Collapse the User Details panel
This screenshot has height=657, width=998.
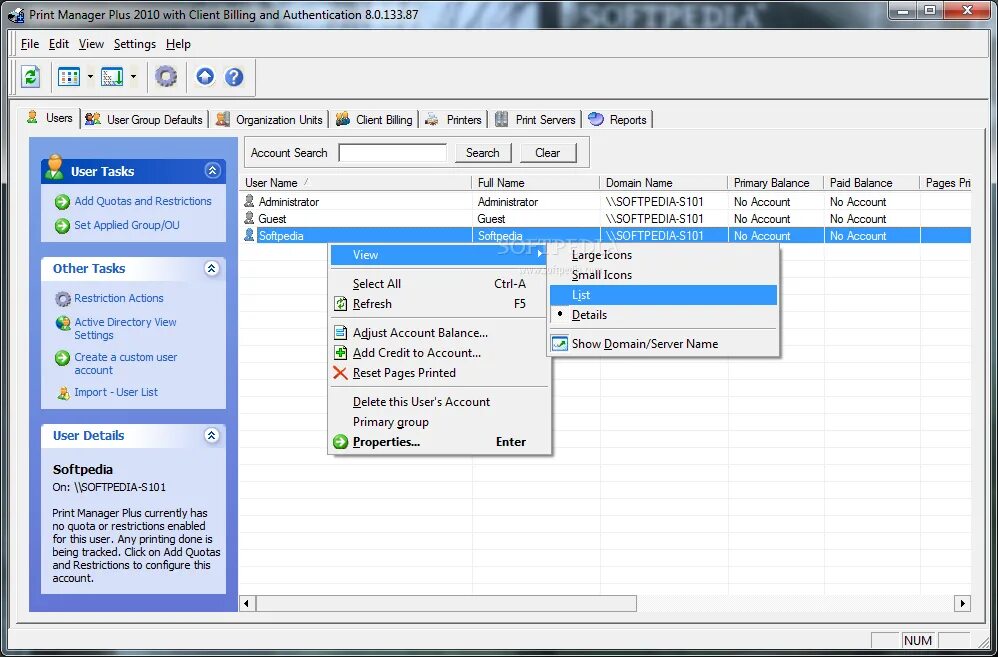[212, 435]
